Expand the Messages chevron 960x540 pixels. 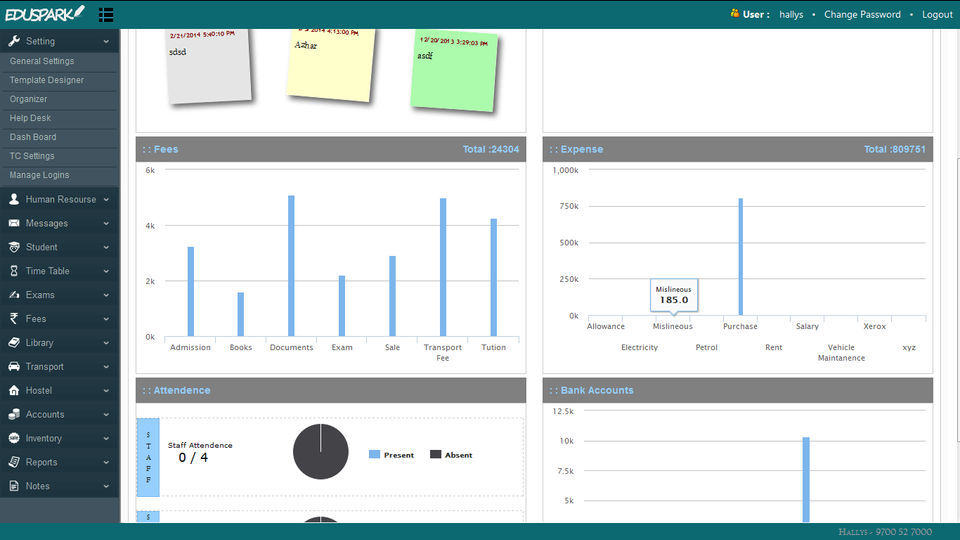tap(106, 223)
